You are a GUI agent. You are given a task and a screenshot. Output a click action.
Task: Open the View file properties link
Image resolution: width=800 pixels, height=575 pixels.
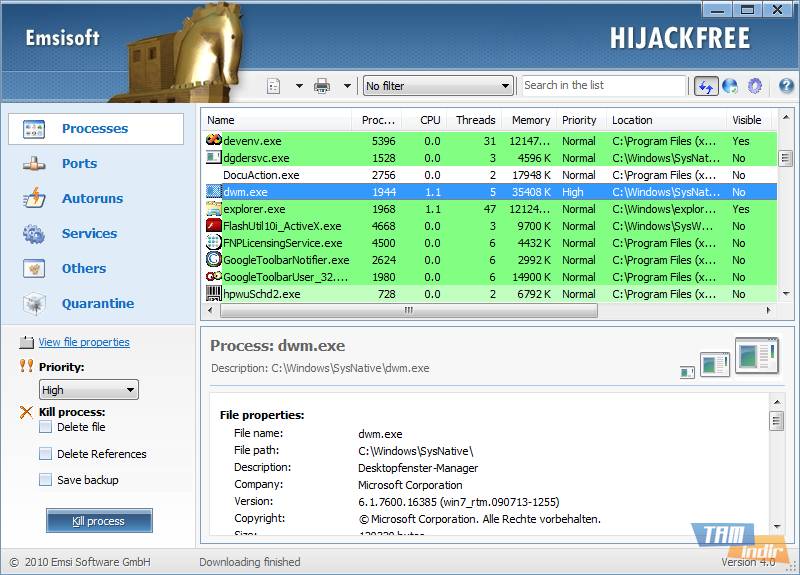[x=84, y=342]
